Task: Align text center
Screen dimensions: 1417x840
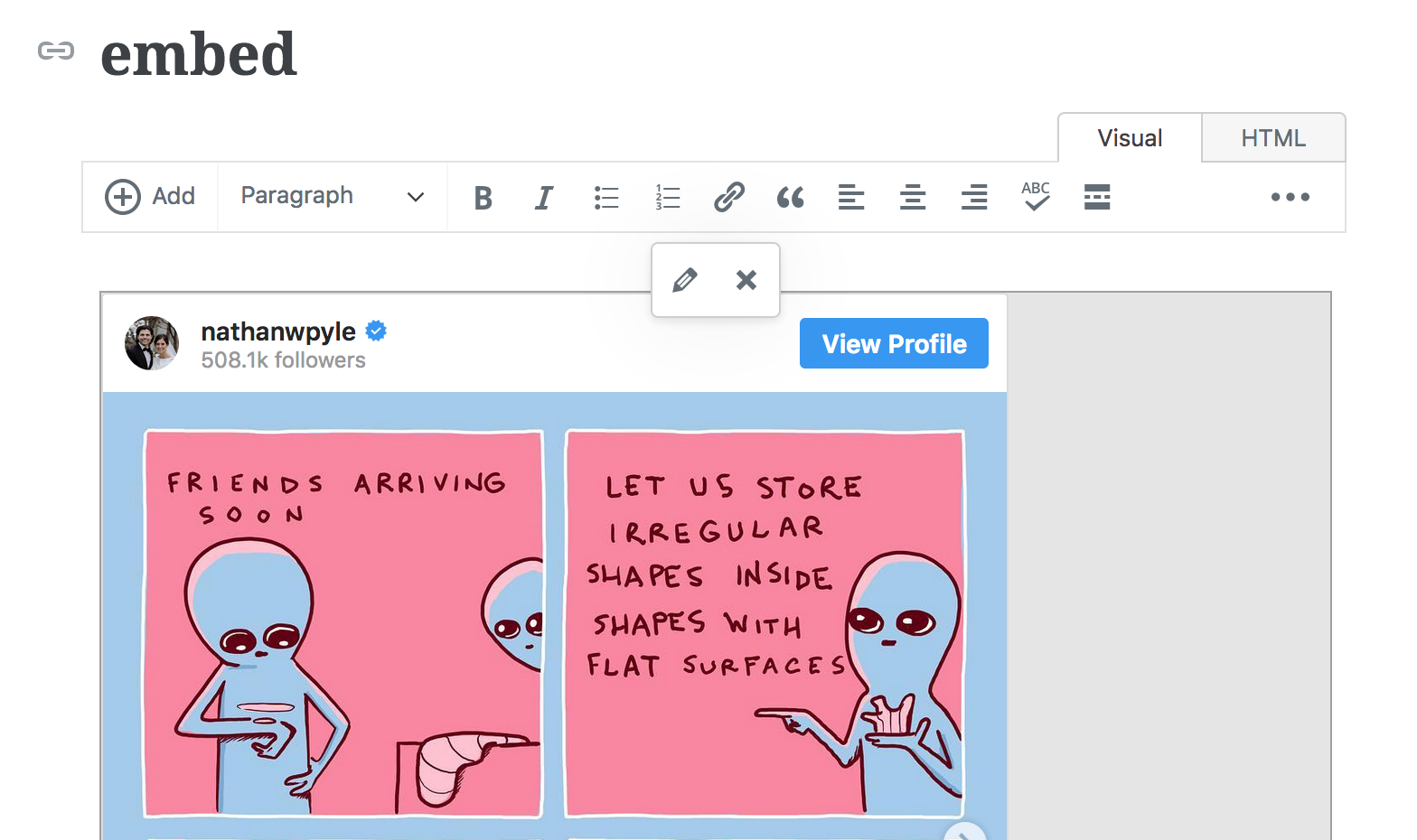Action: tap(913, 197)
